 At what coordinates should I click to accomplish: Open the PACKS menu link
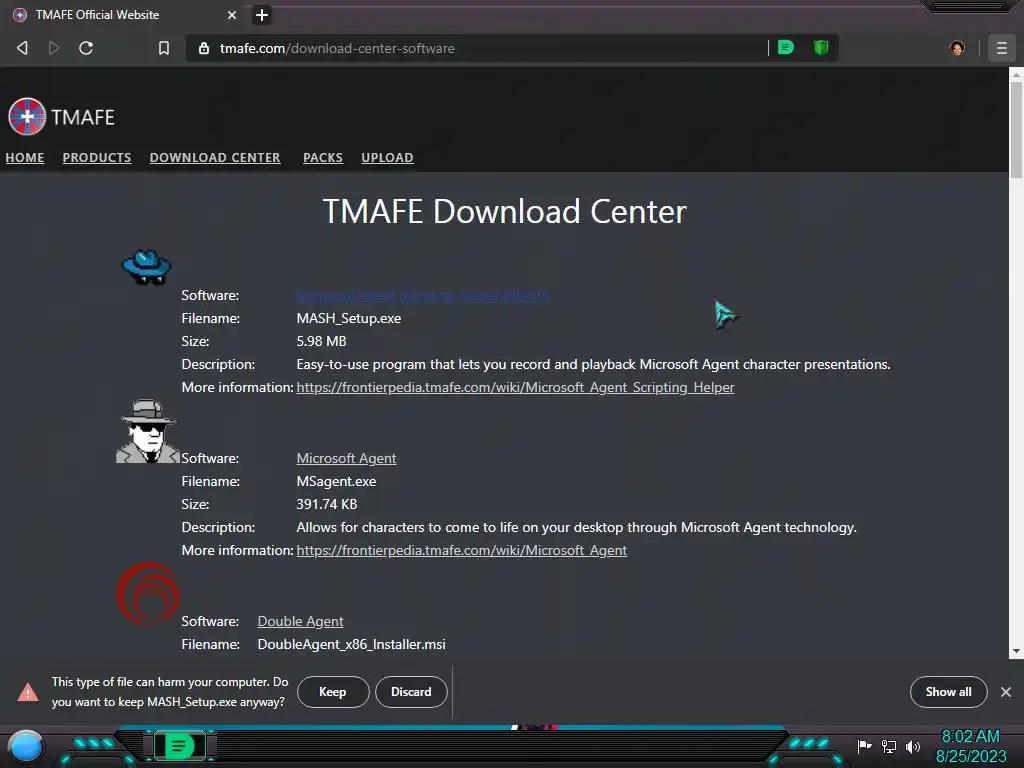tap(323, 157)
